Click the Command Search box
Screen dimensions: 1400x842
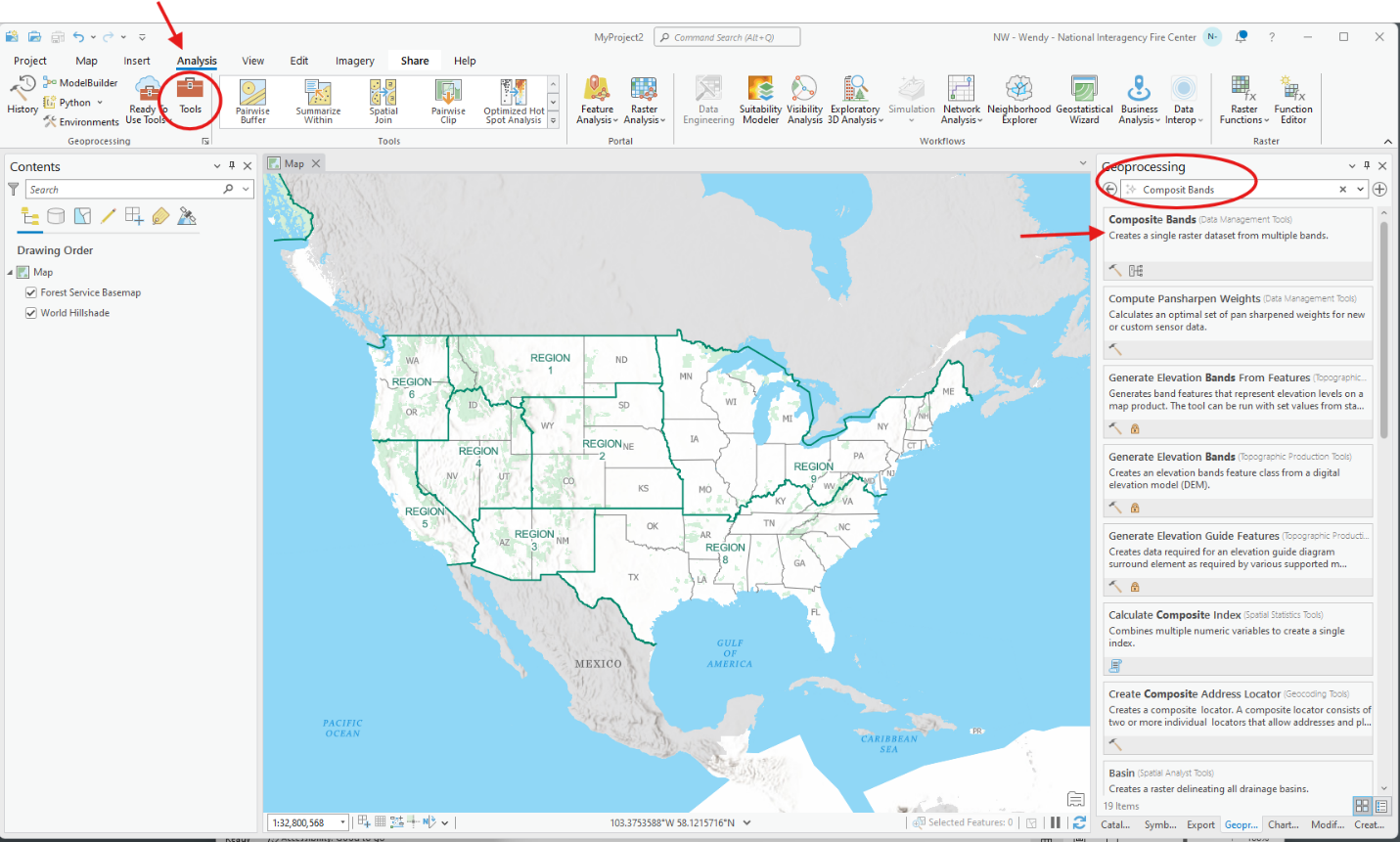tap(727, 37)
